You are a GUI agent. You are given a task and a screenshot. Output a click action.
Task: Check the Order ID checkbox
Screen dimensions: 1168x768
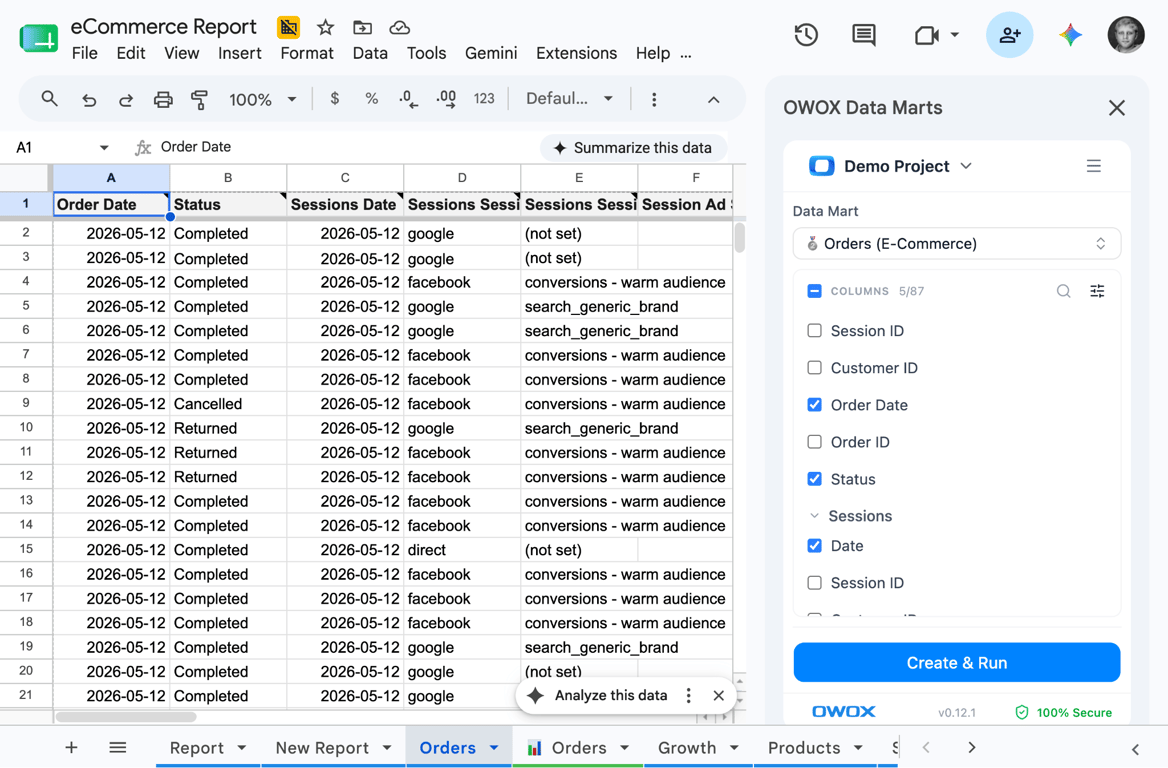(x=815, y=442)
